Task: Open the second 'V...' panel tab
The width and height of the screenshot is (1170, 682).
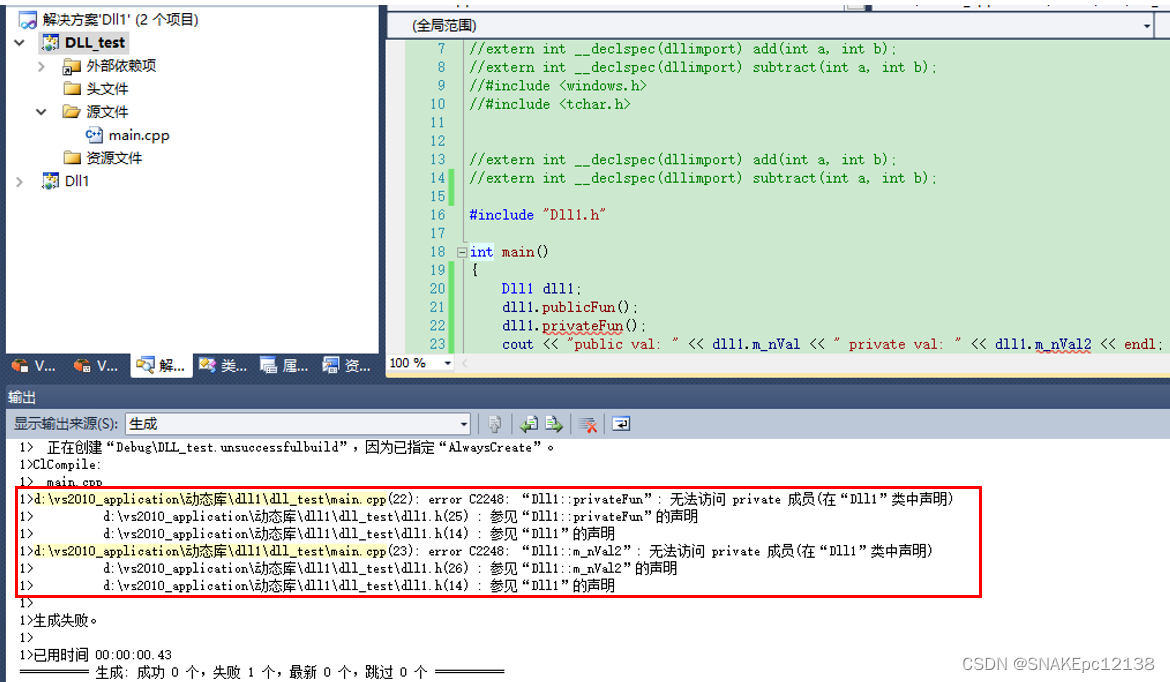Action: coord(96,366)
